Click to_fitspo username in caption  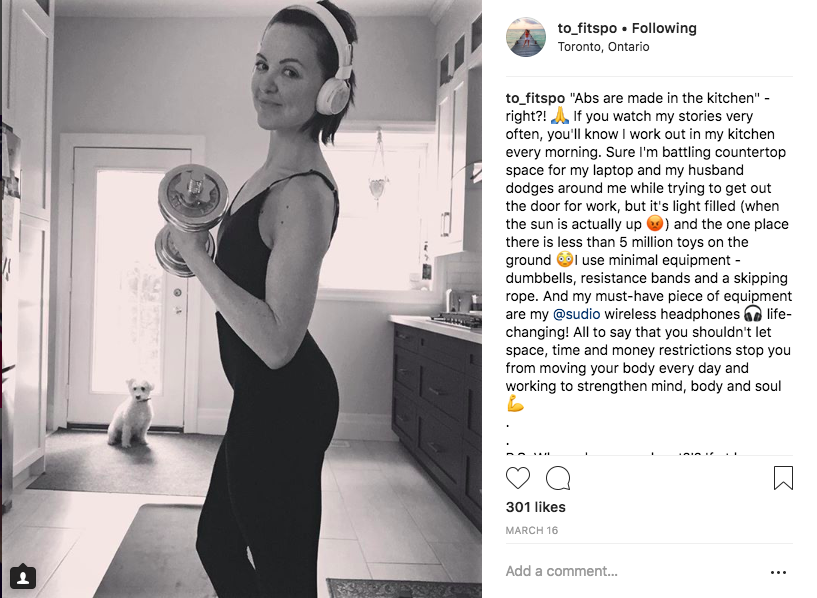tap(535, 98)
